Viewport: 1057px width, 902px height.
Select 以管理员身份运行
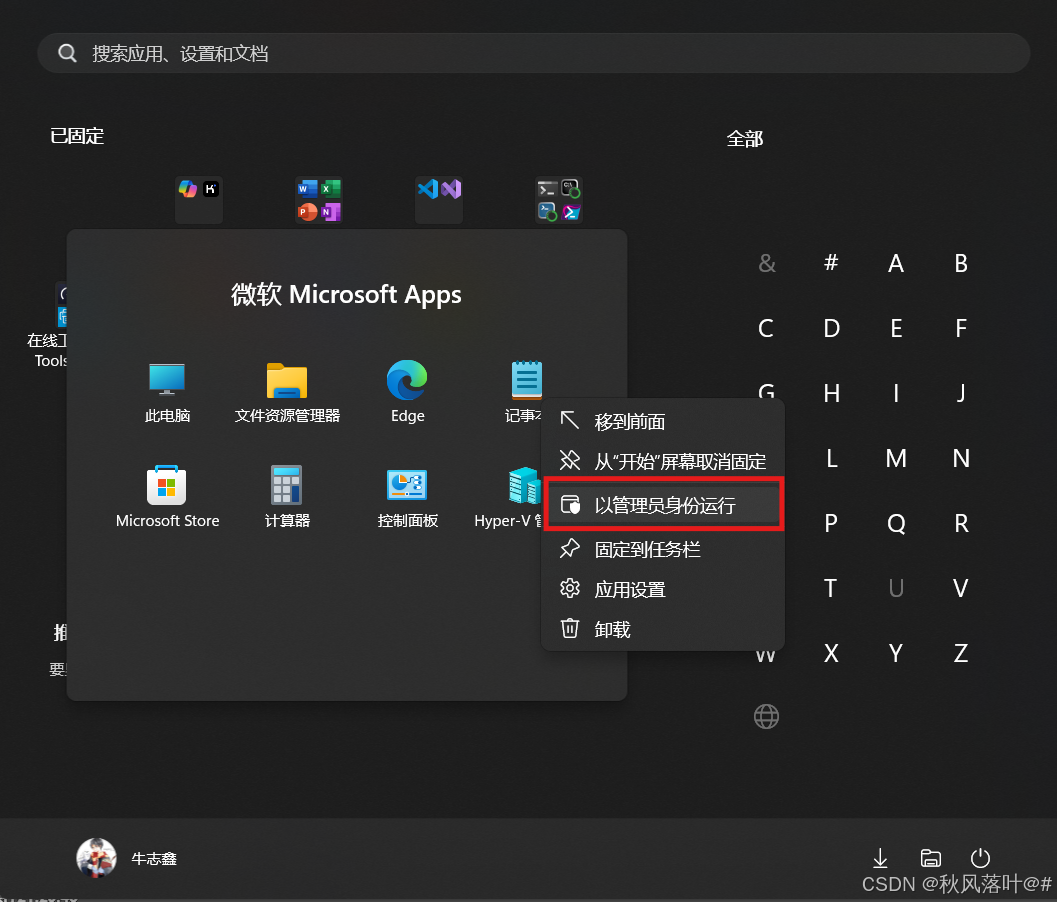(663, 505)
